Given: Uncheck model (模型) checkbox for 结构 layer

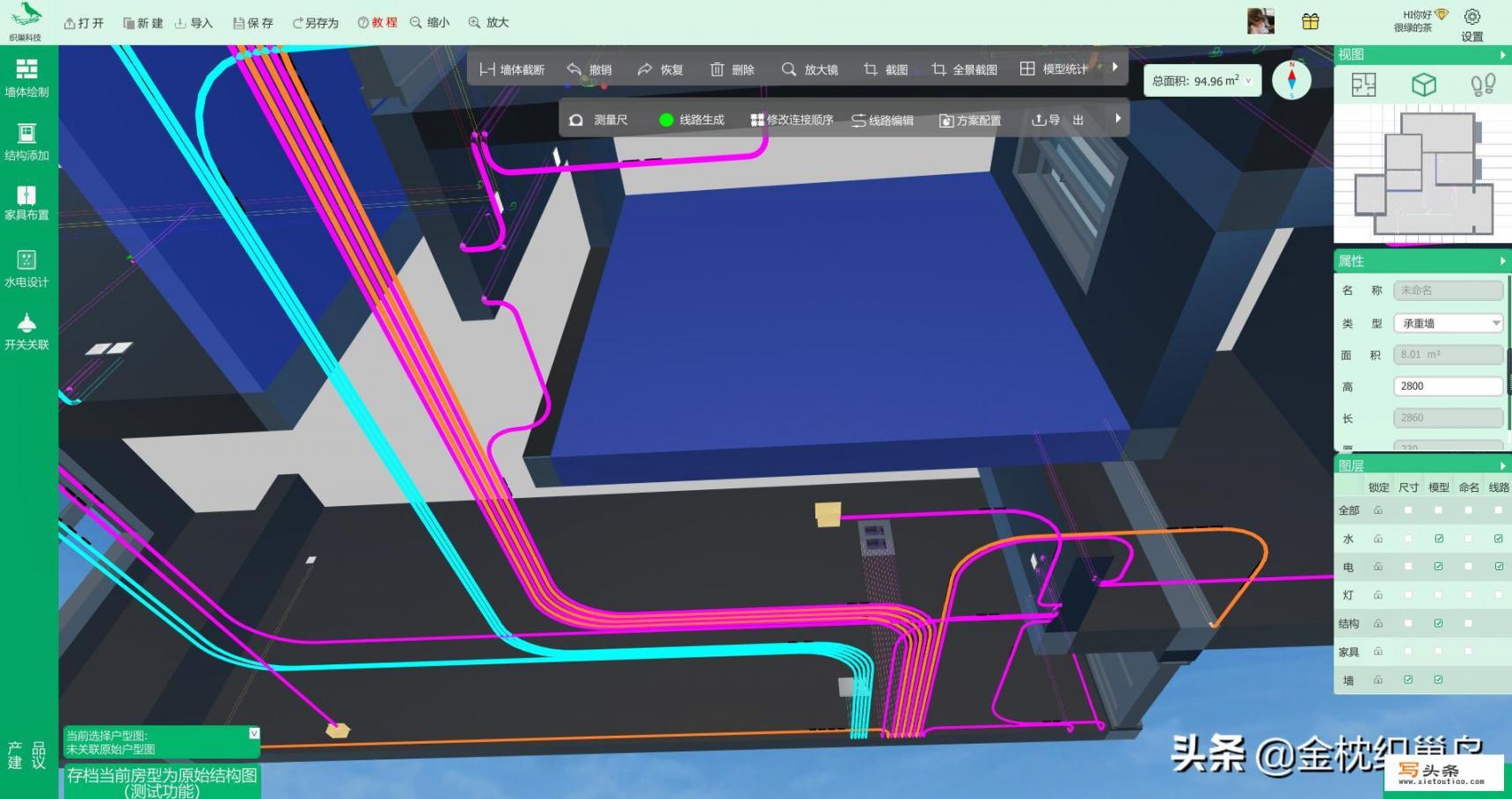Looking at the screenshot, I should click(1439, 623).
